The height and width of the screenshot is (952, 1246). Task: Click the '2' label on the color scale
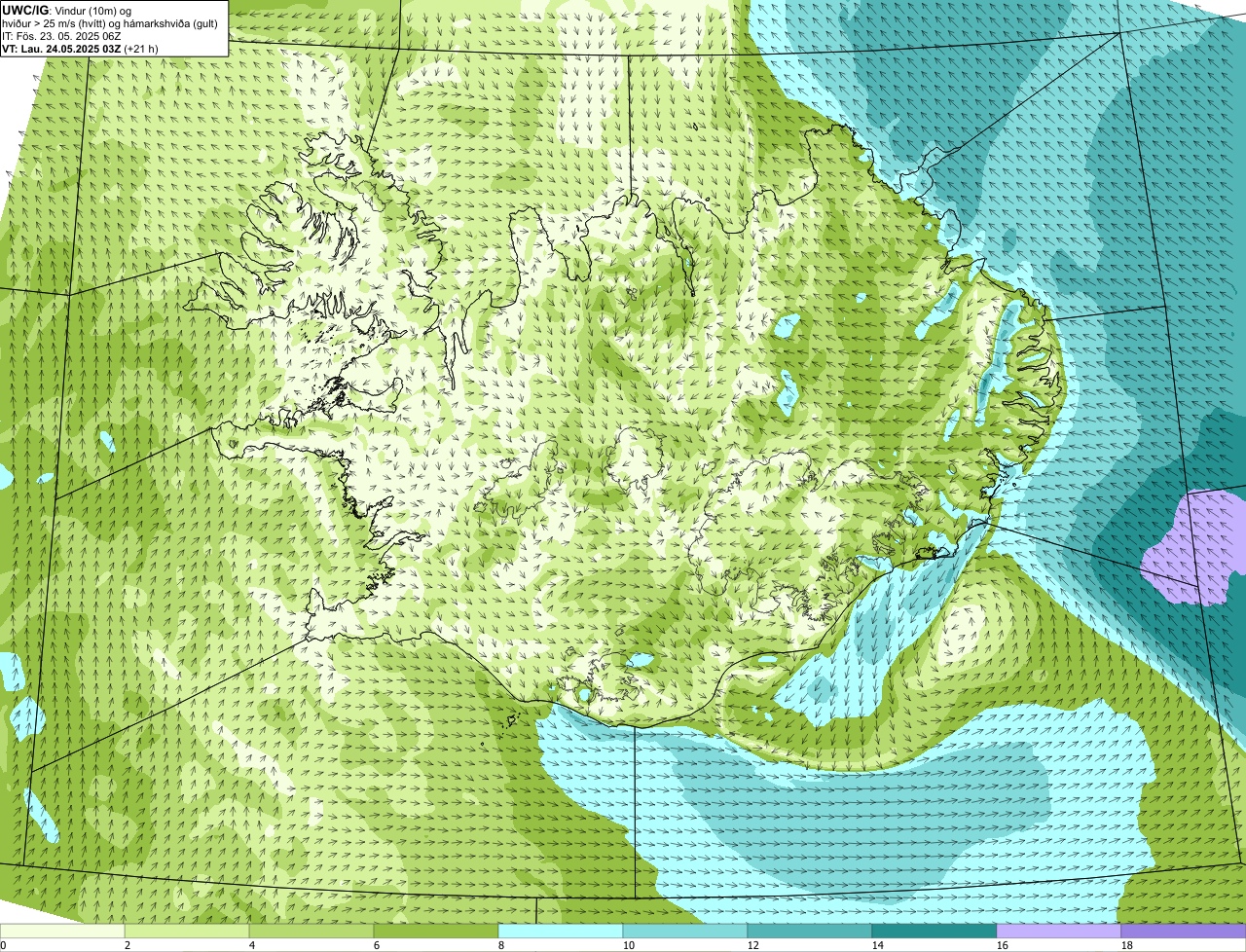pos(127,945)
